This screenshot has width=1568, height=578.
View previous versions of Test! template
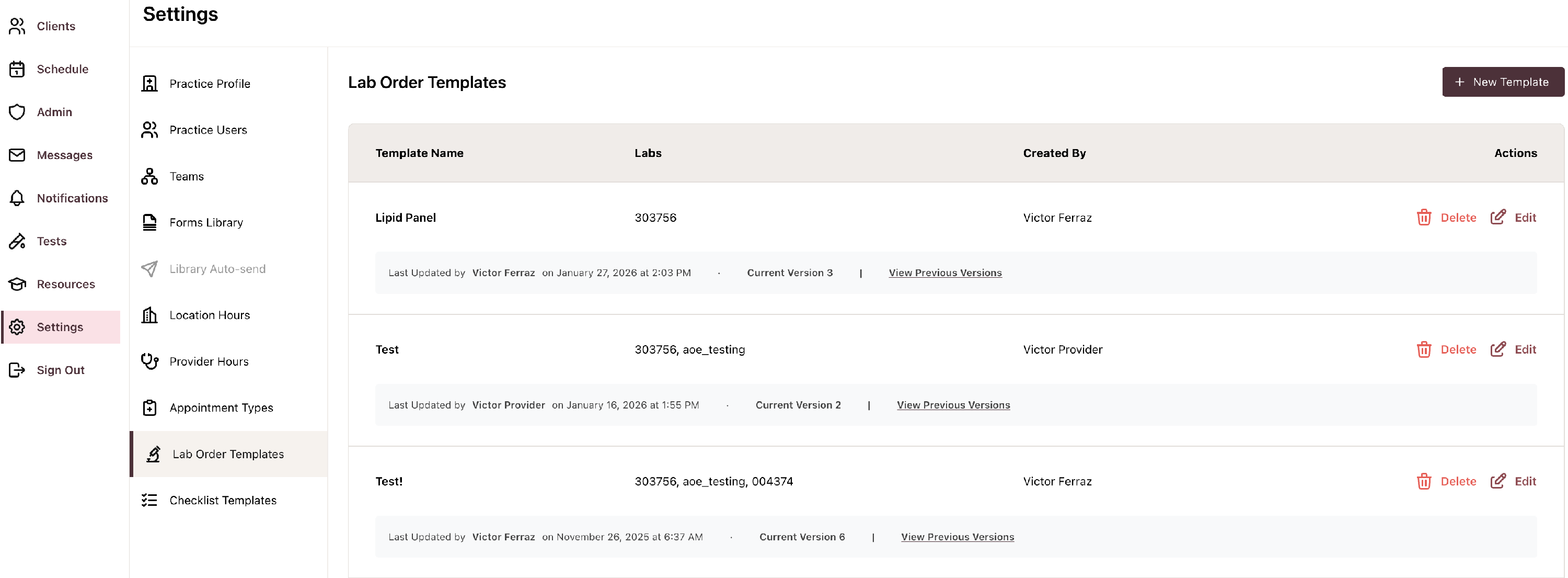coord(957,537)
